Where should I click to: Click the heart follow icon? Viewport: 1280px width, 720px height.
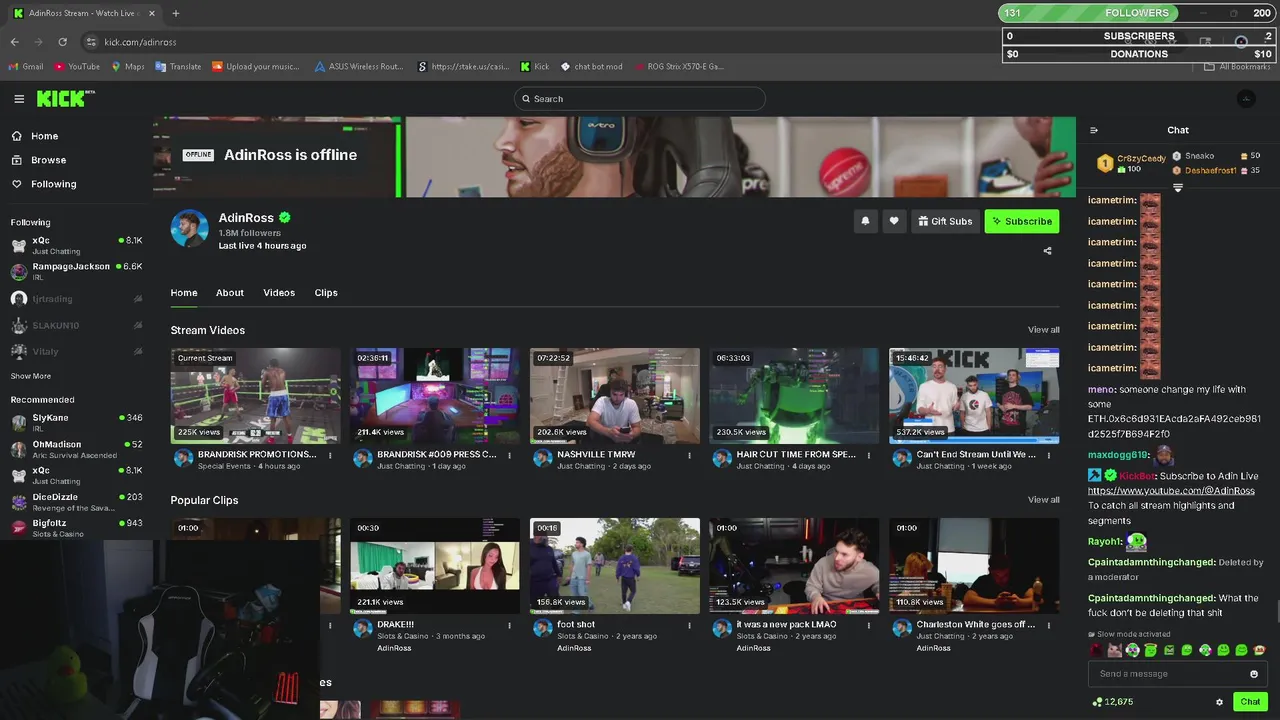pyautogui.click(x=894, y=221)
